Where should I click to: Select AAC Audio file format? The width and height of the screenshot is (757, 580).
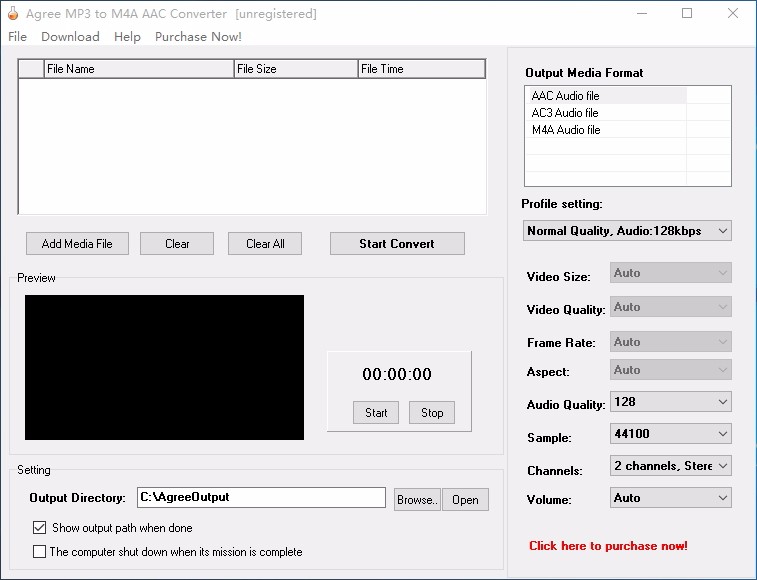[x=606, y=96]
